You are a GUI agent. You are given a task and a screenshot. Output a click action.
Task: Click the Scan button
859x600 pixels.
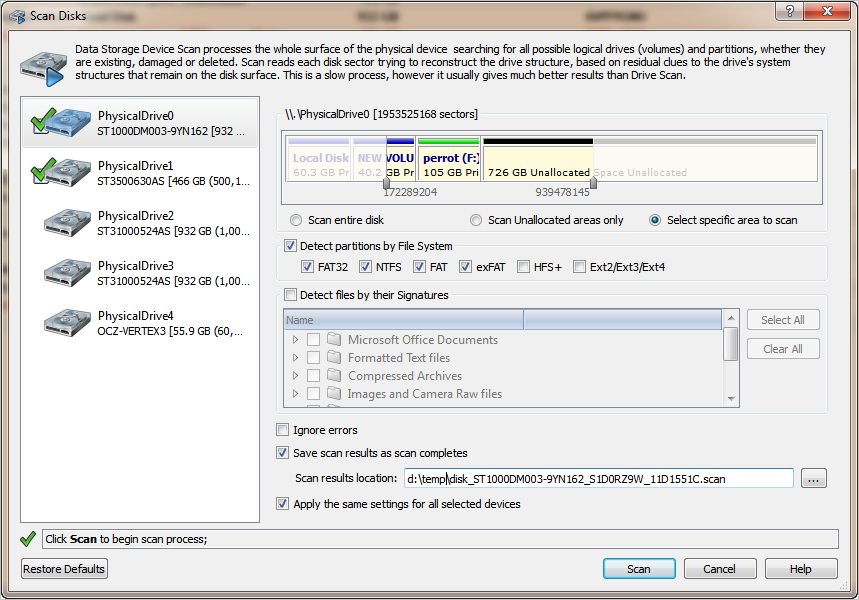(x=639, y=569)
